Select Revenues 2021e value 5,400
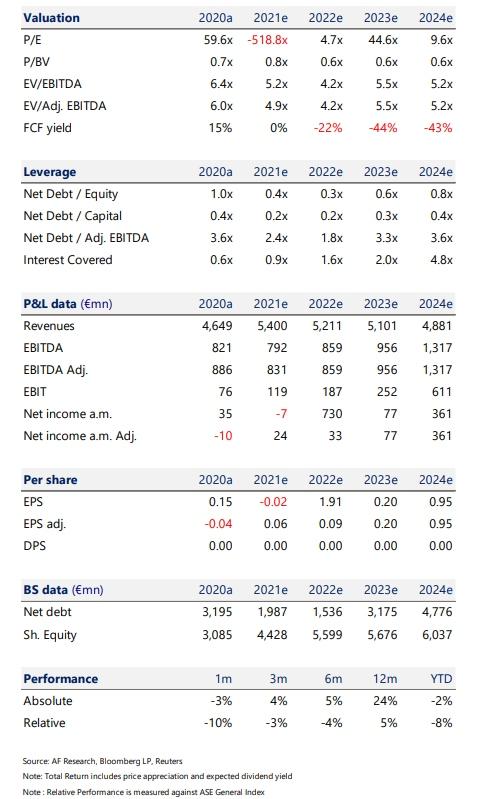Viewport: 495px width, 799px height. click(x=272, y=326)
